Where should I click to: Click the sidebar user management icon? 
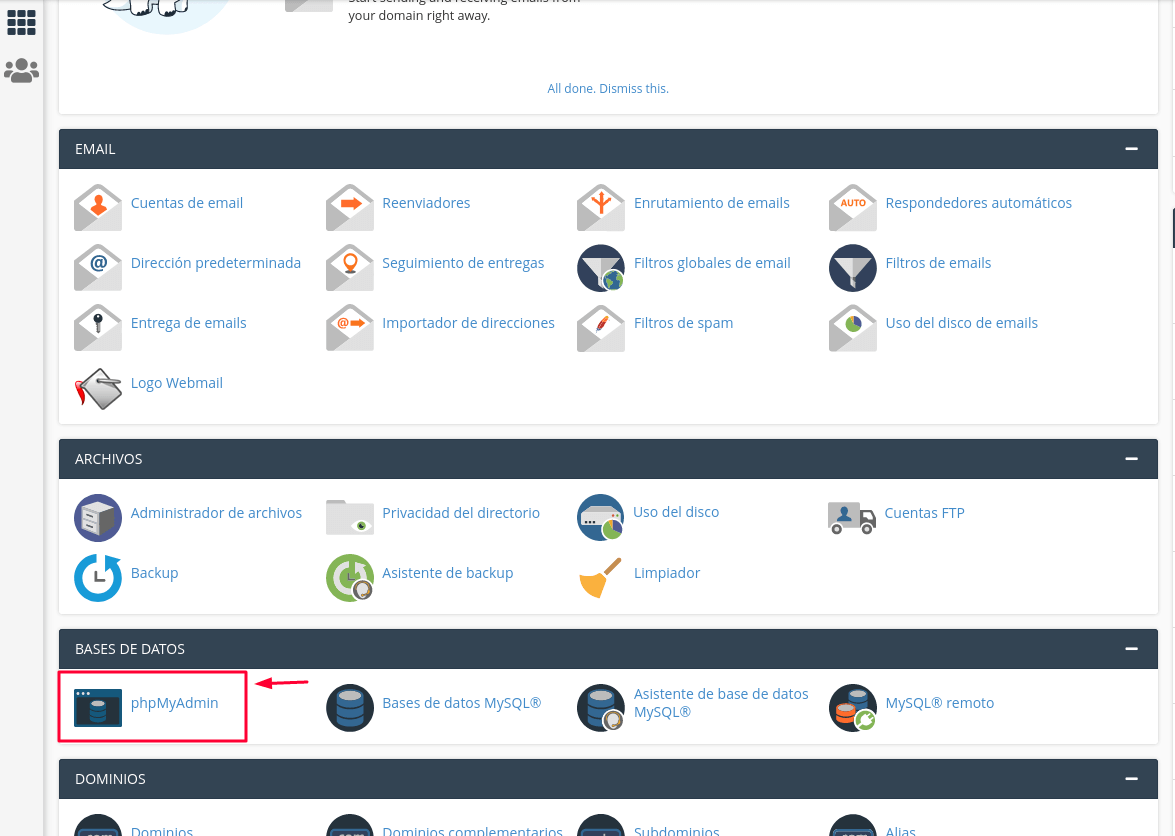[21, 70]
